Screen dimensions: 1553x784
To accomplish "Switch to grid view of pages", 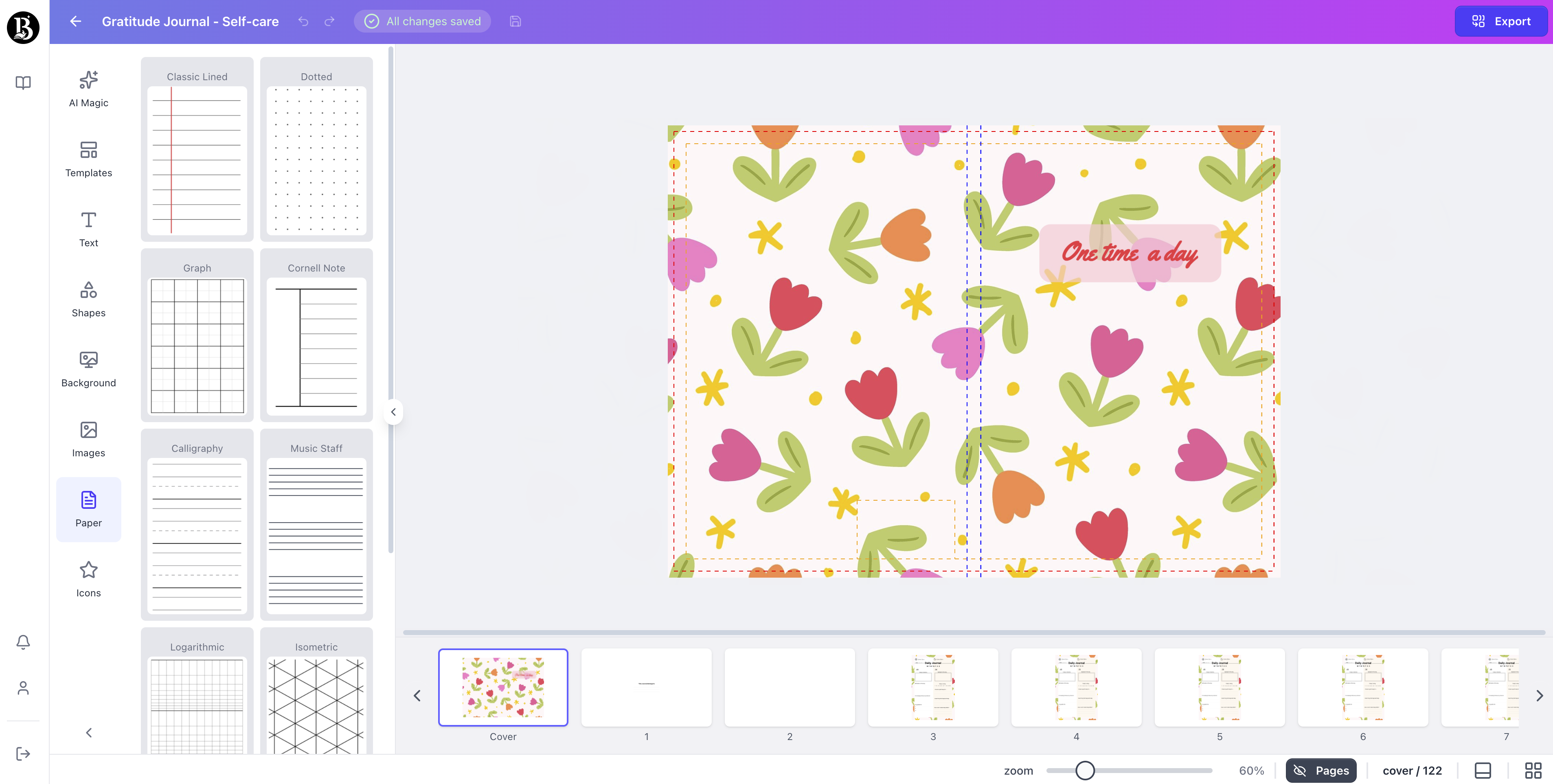I will [x=1533, y=769].
